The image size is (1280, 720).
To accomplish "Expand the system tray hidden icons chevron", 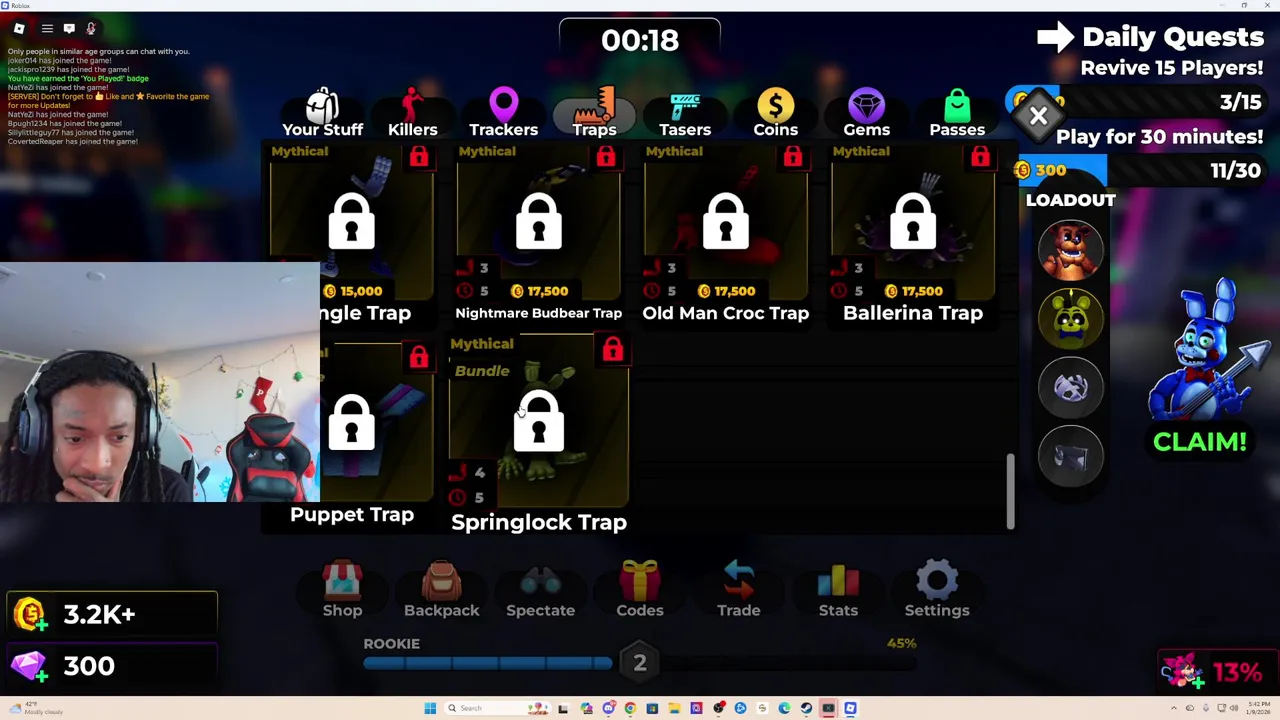I will pyautogui.click(x=1174, y=708).
